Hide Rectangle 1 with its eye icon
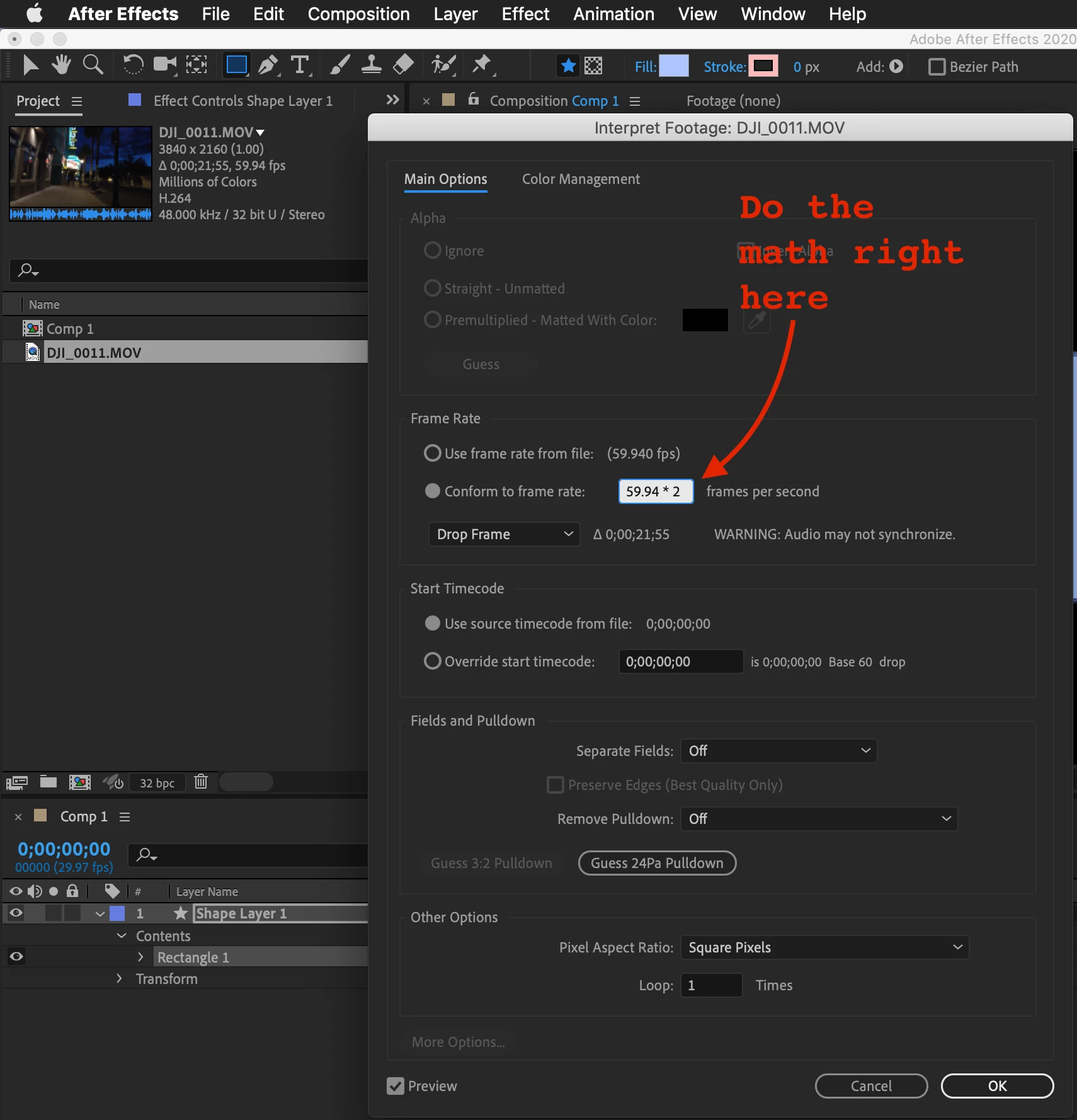This screenshot has width=1077, height=1120. (x=16, y=957)
